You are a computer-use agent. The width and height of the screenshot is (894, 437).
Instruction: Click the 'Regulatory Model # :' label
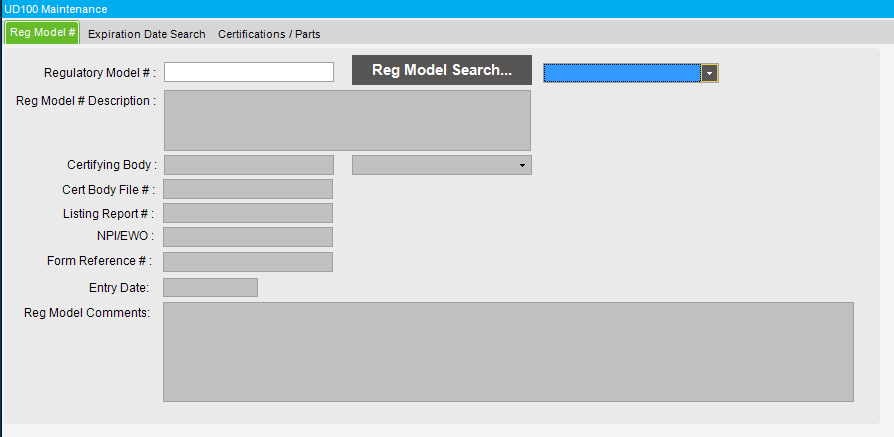100,73
